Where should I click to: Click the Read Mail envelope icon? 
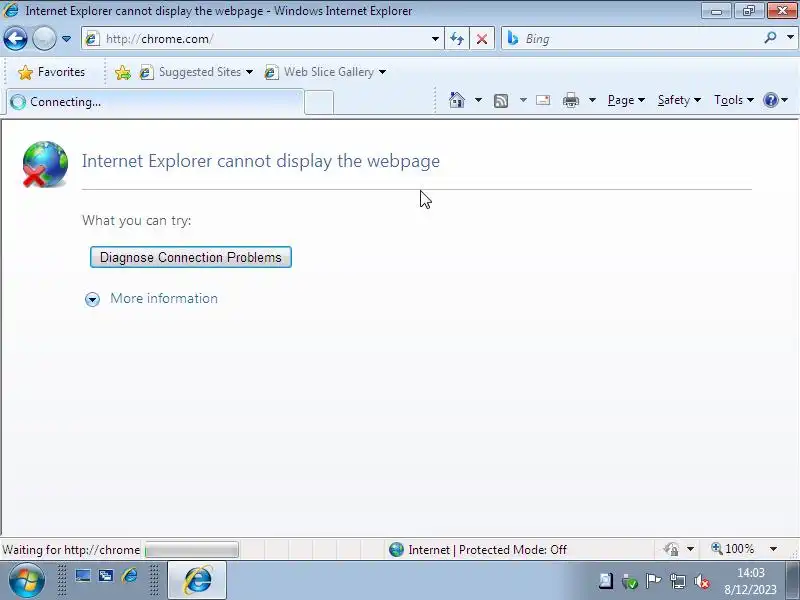pos(543,100)
